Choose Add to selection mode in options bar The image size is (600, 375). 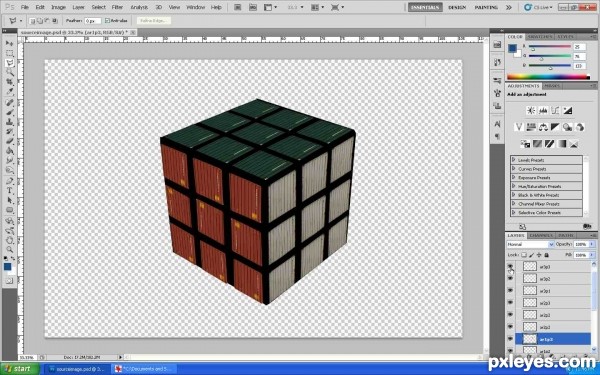click(40, 21)
